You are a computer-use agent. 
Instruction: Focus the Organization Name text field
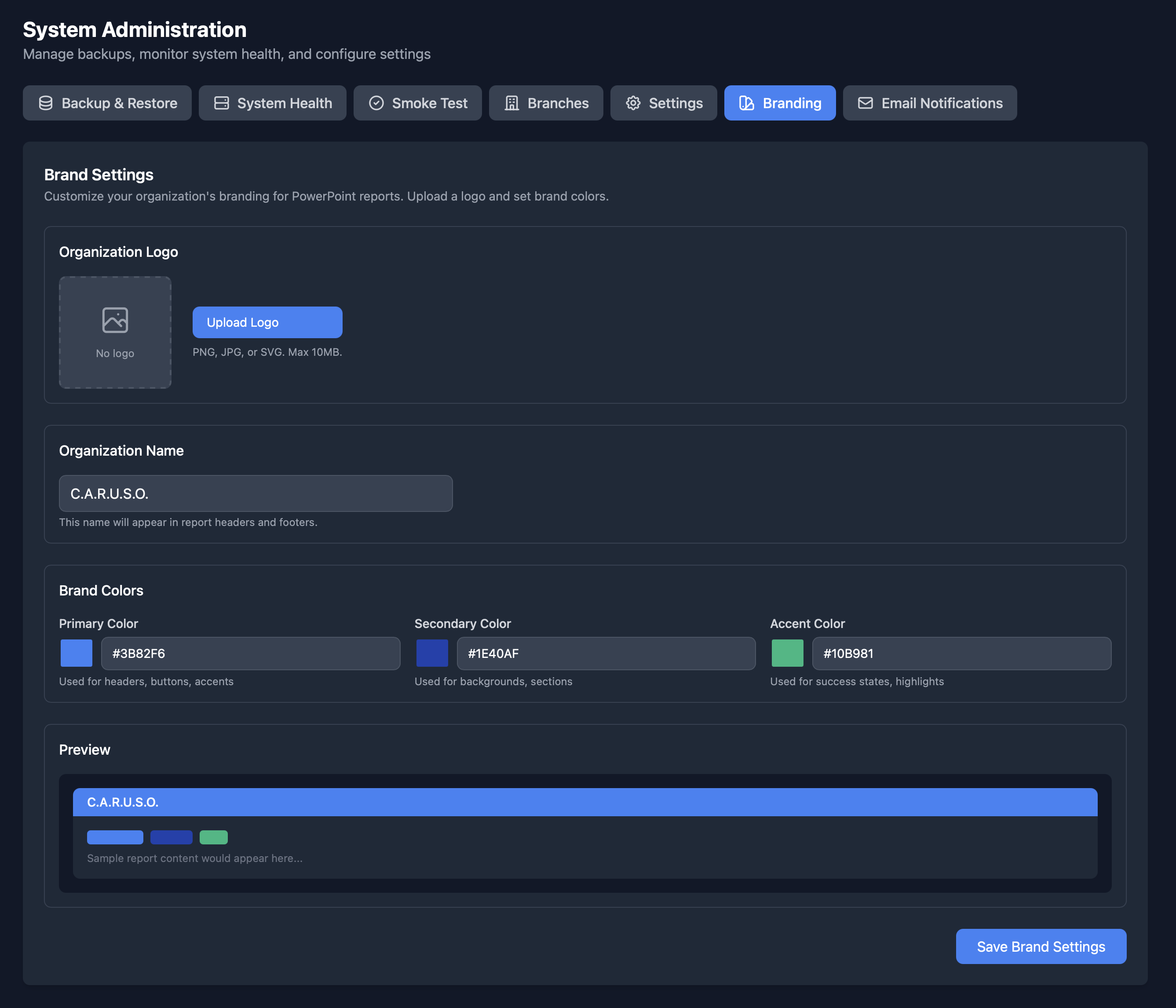(256, 494)
